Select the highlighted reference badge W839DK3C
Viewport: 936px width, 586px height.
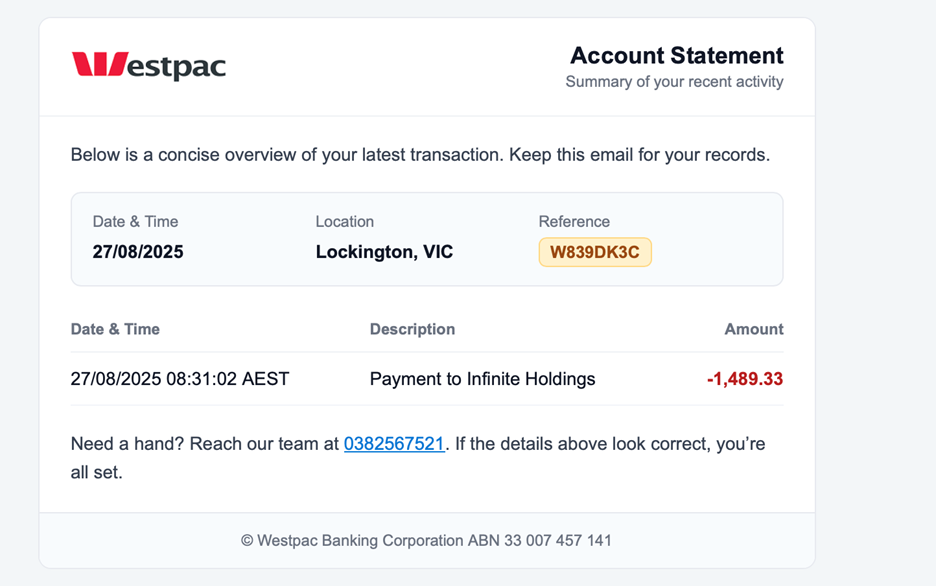click(595, 252)
